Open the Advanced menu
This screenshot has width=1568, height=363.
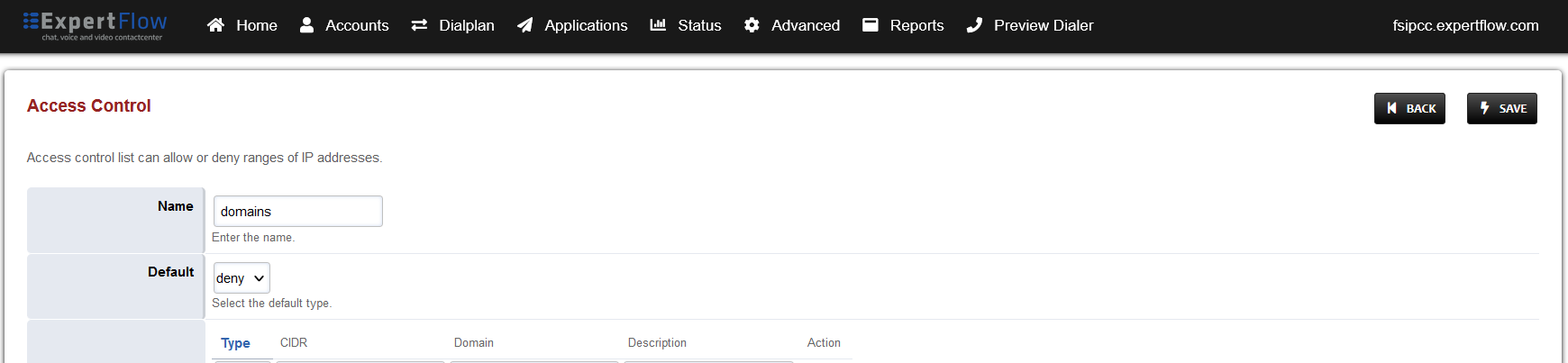point(805,25)
